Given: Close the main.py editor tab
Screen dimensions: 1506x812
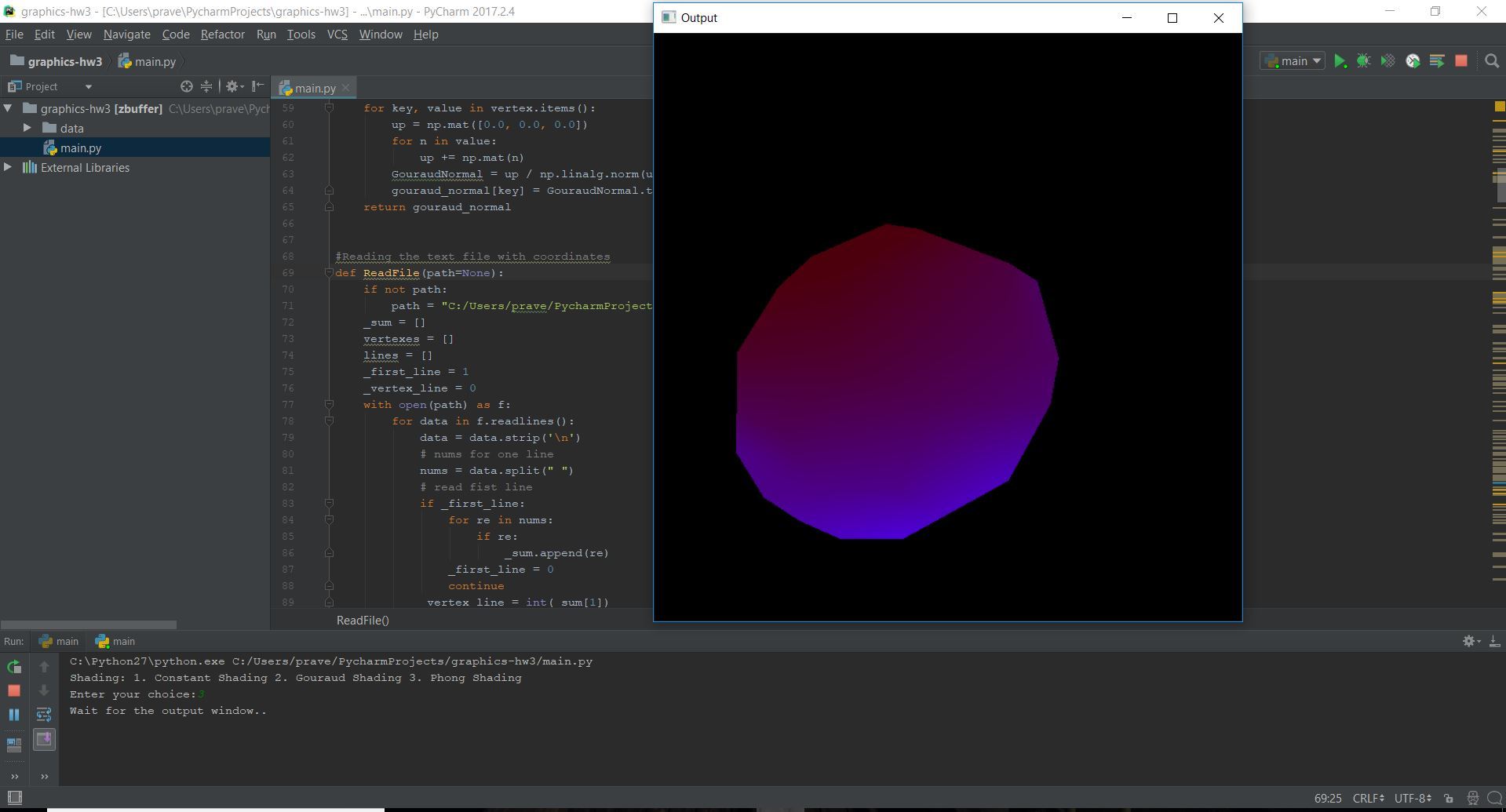Looking at the screenshot, I should [x=345, y=88].
